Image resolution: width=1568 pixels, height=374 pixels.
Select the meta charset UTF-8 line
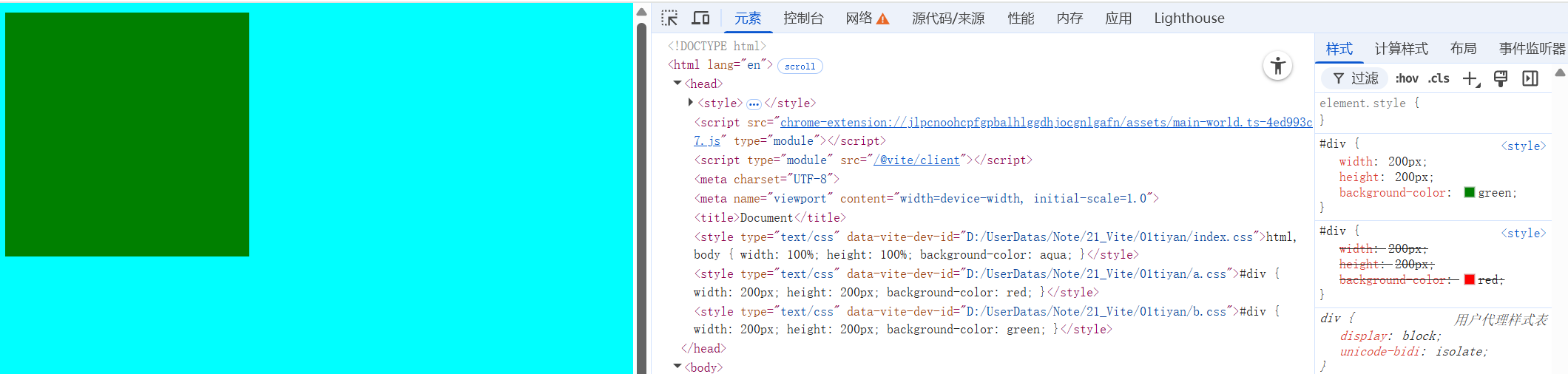coord(767,179)
